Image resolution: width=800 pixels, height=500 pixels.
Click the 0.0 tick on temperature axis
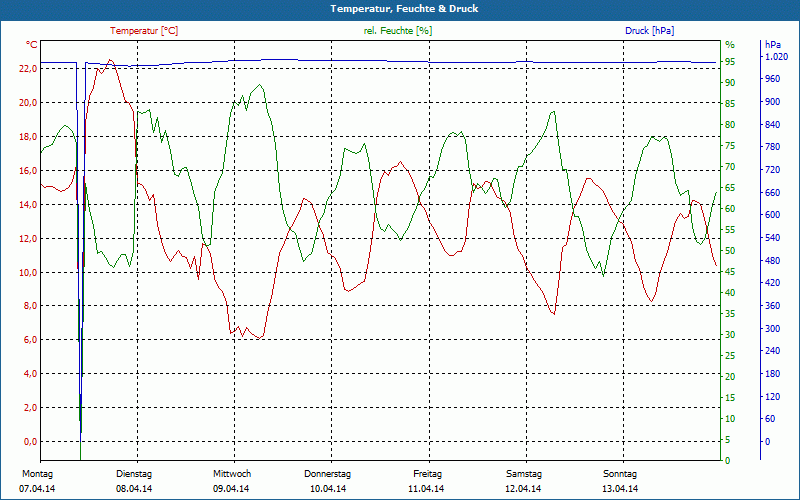point(29,442)
